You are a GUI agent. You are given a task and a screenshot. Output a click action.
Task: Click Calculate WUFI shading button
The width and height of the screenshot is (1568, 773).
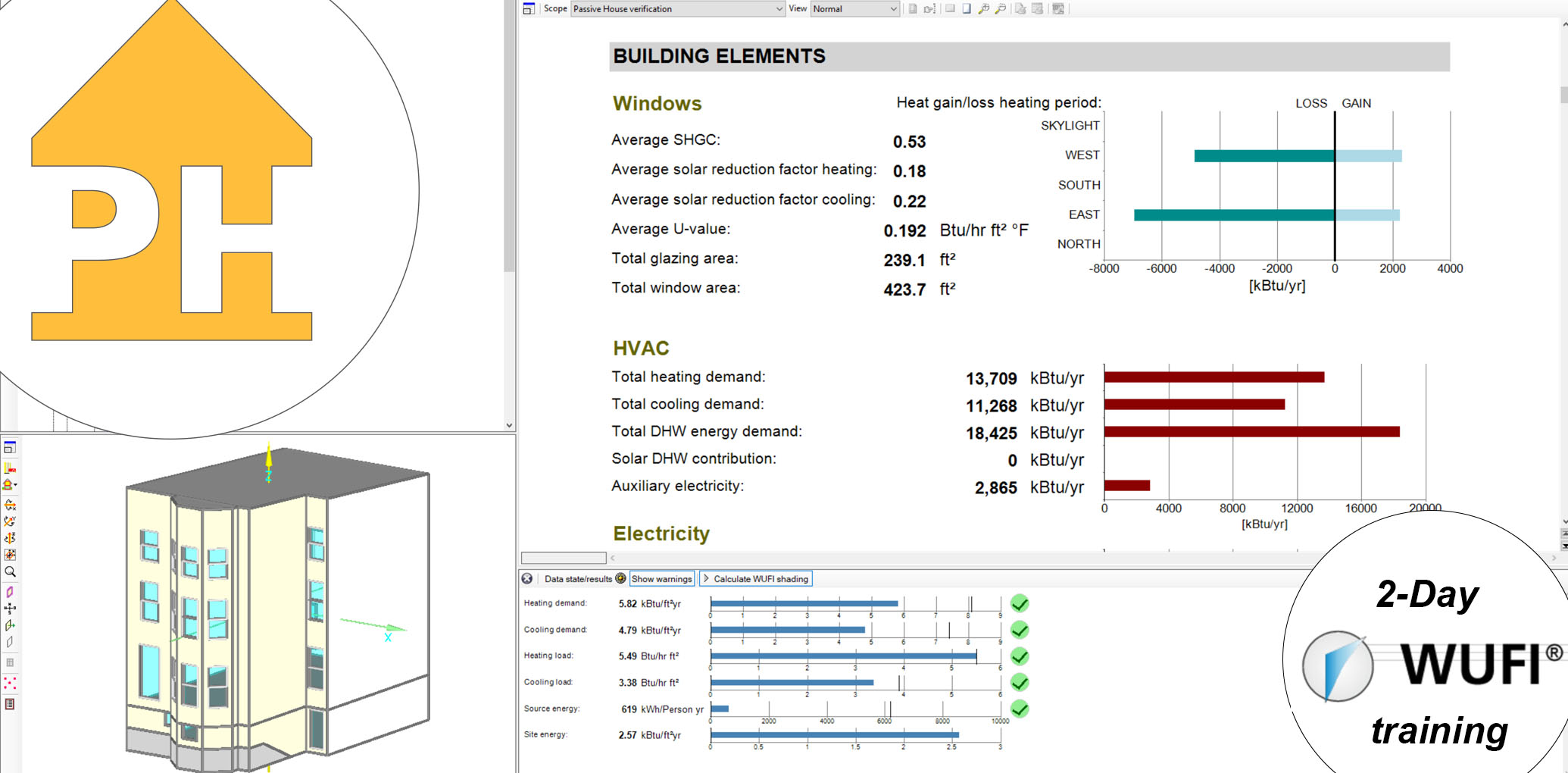[755, 579]
